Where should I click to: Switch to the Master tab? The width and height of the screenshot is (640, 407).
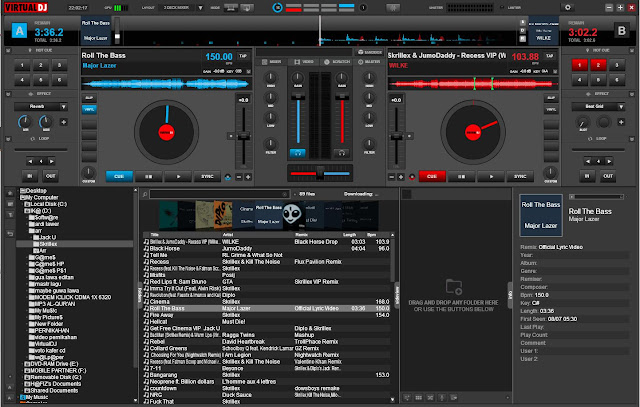[369, 62]
